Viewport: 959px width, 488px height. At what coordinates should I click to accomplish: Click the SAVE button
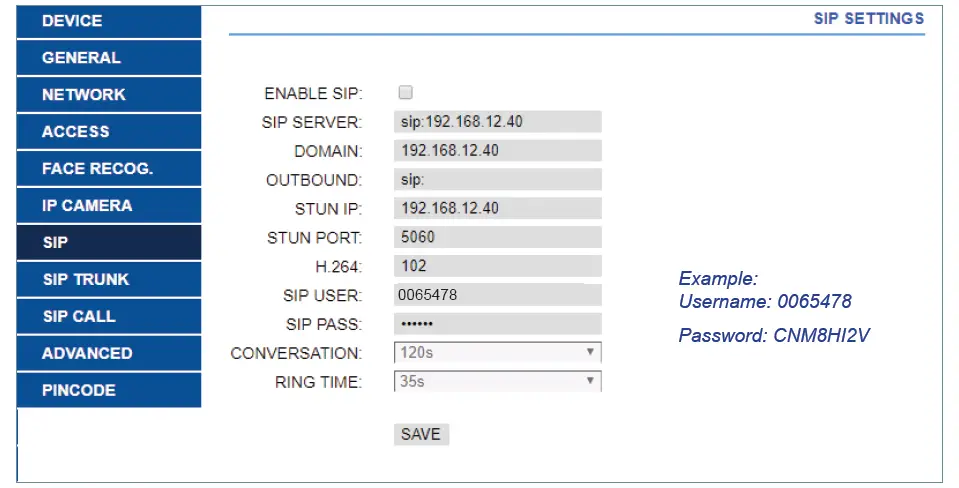[420, 434]
